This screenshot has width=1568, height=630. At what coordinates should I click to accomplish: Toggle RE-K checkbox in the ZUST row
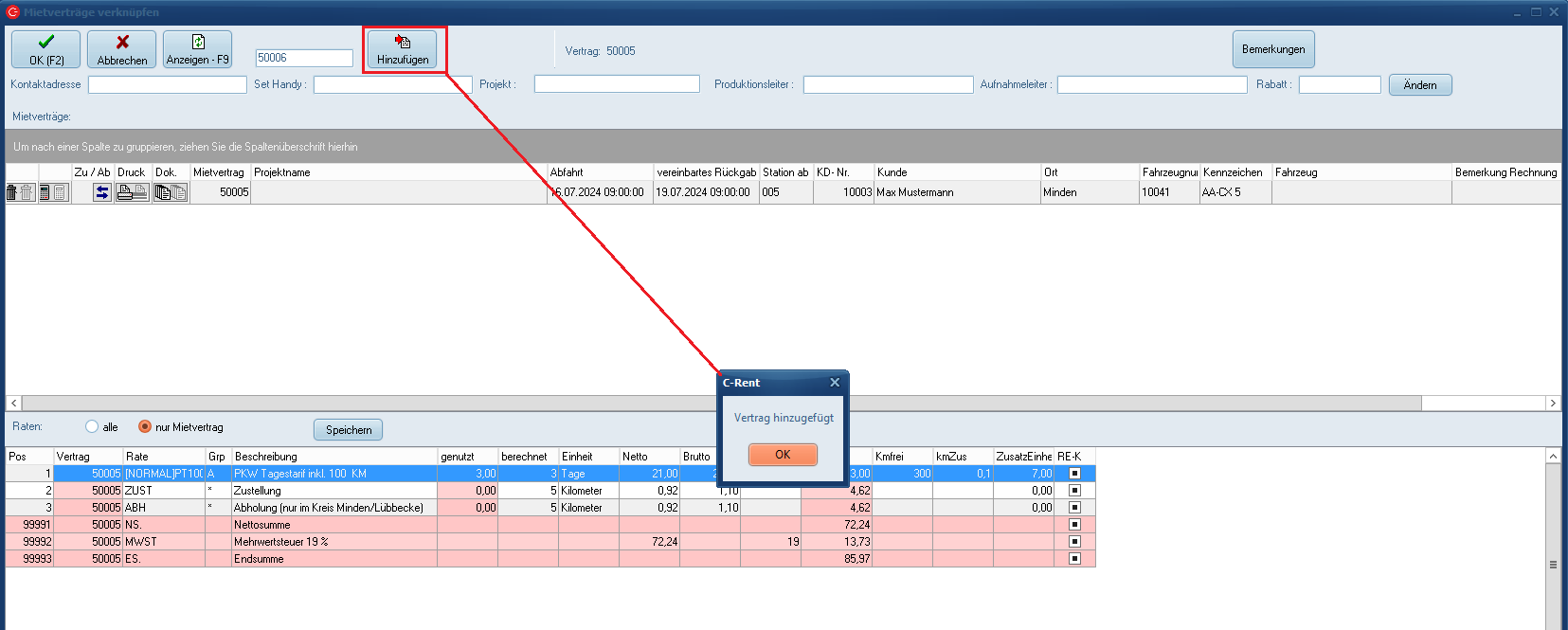tap(1074, 491)
